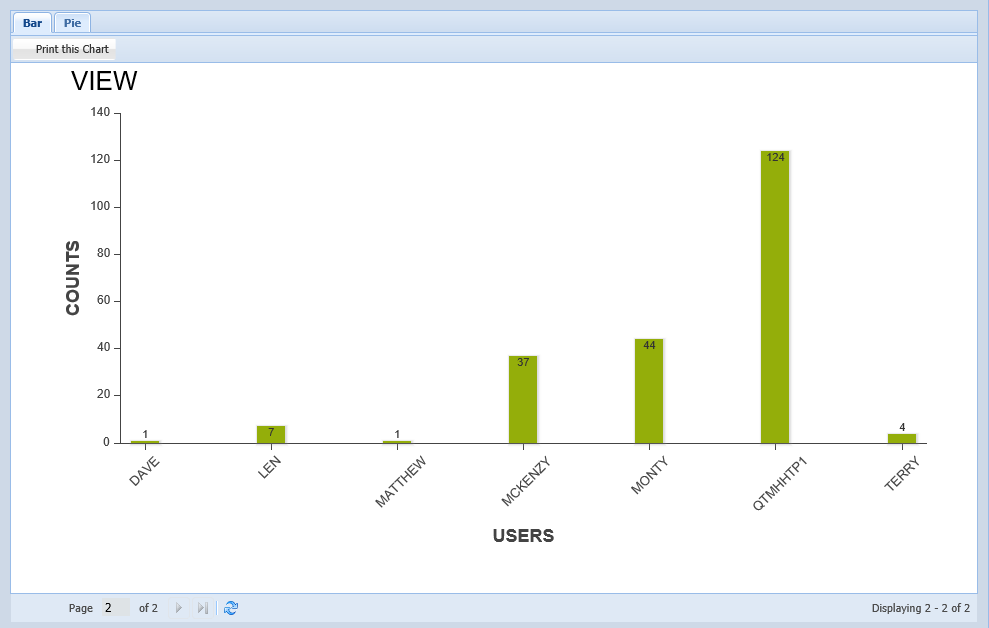Image resolution: width=989 pixels, height=628 pixels.
Task: Select the MCKENZY bar showing 37
Action: click(522, 398)
